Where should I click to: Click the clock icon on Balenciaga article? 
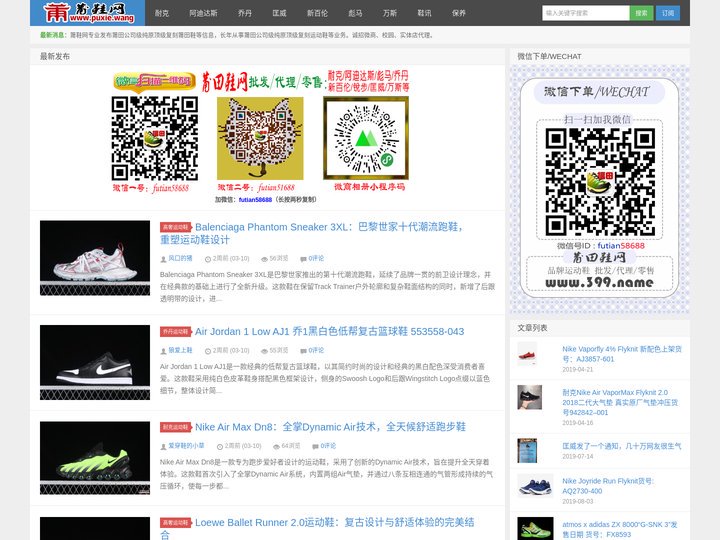(x=208, y=259)
